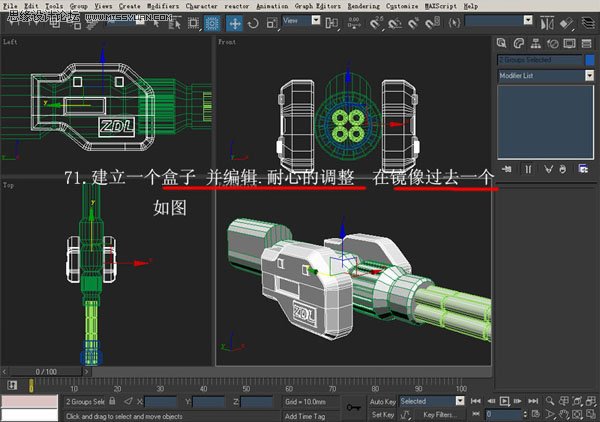
Task: Click the object name field '2 Groups Selected'
Action: pos(539,60)
